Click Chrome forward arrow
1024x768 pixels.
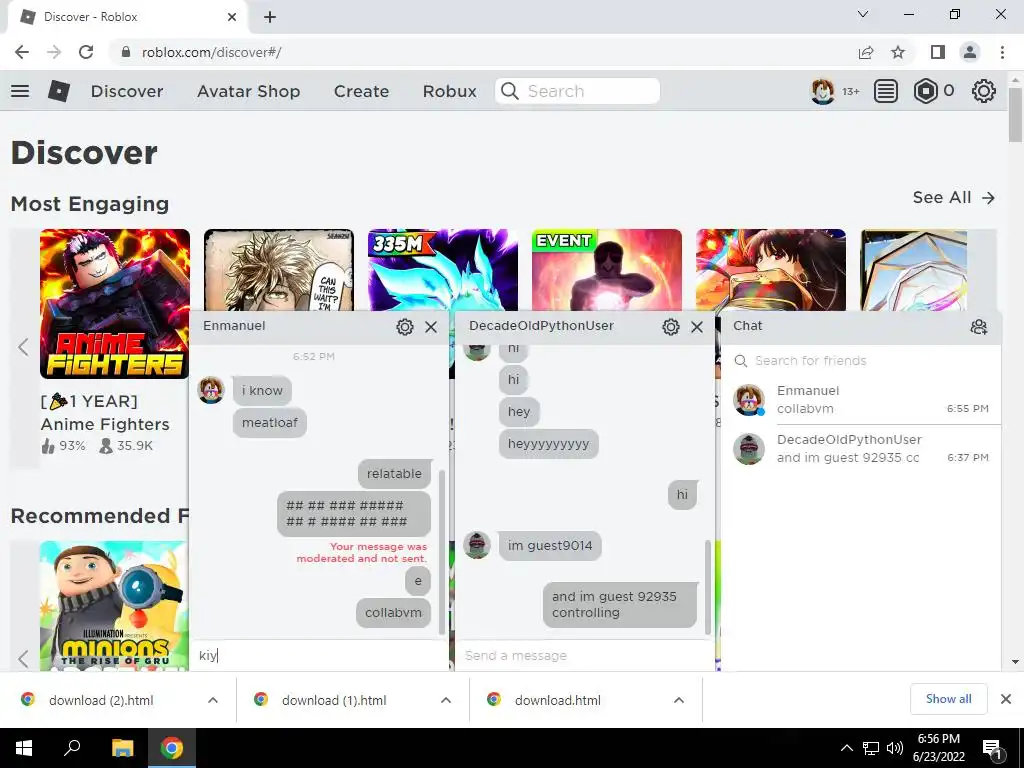point(54,52)
